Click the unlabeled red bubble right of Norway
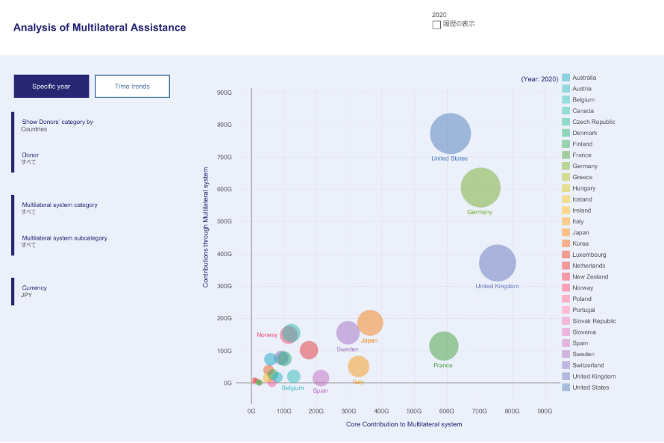This screenshot has width=664, height=443. [309, 350]
